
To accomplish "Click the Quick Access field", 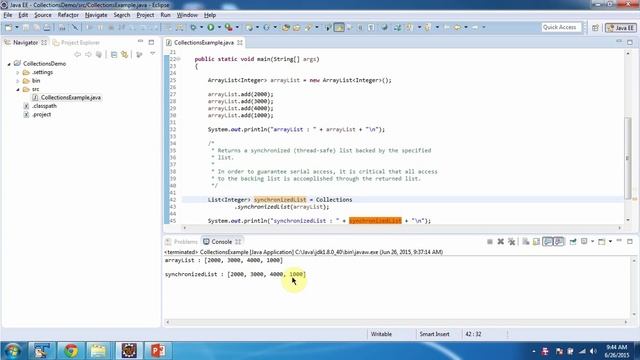I will tap(560, 27).
